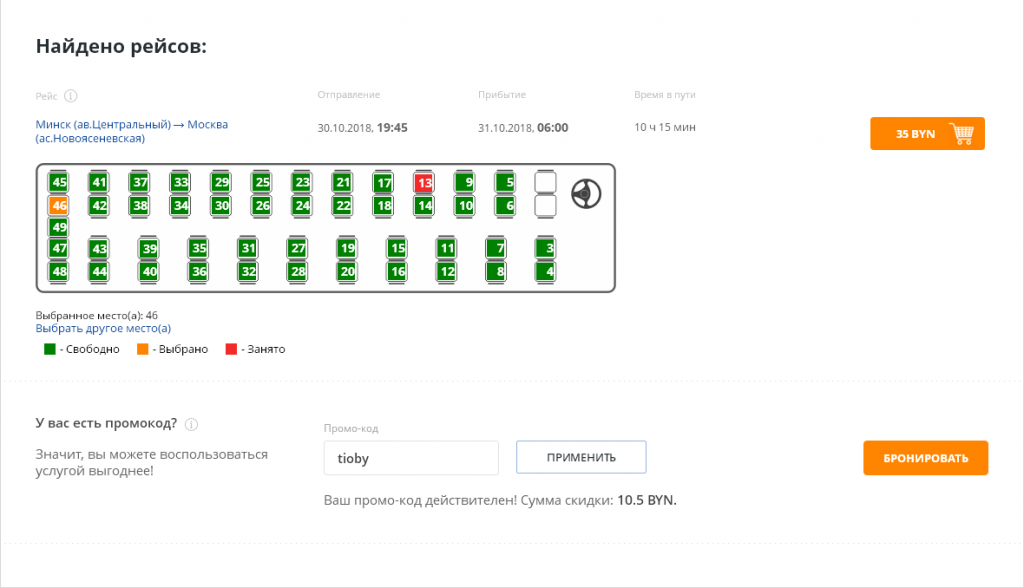Click Выбрать другое место(а) link
Viewport: 1024px width, 588px height.
click(103, 329)
